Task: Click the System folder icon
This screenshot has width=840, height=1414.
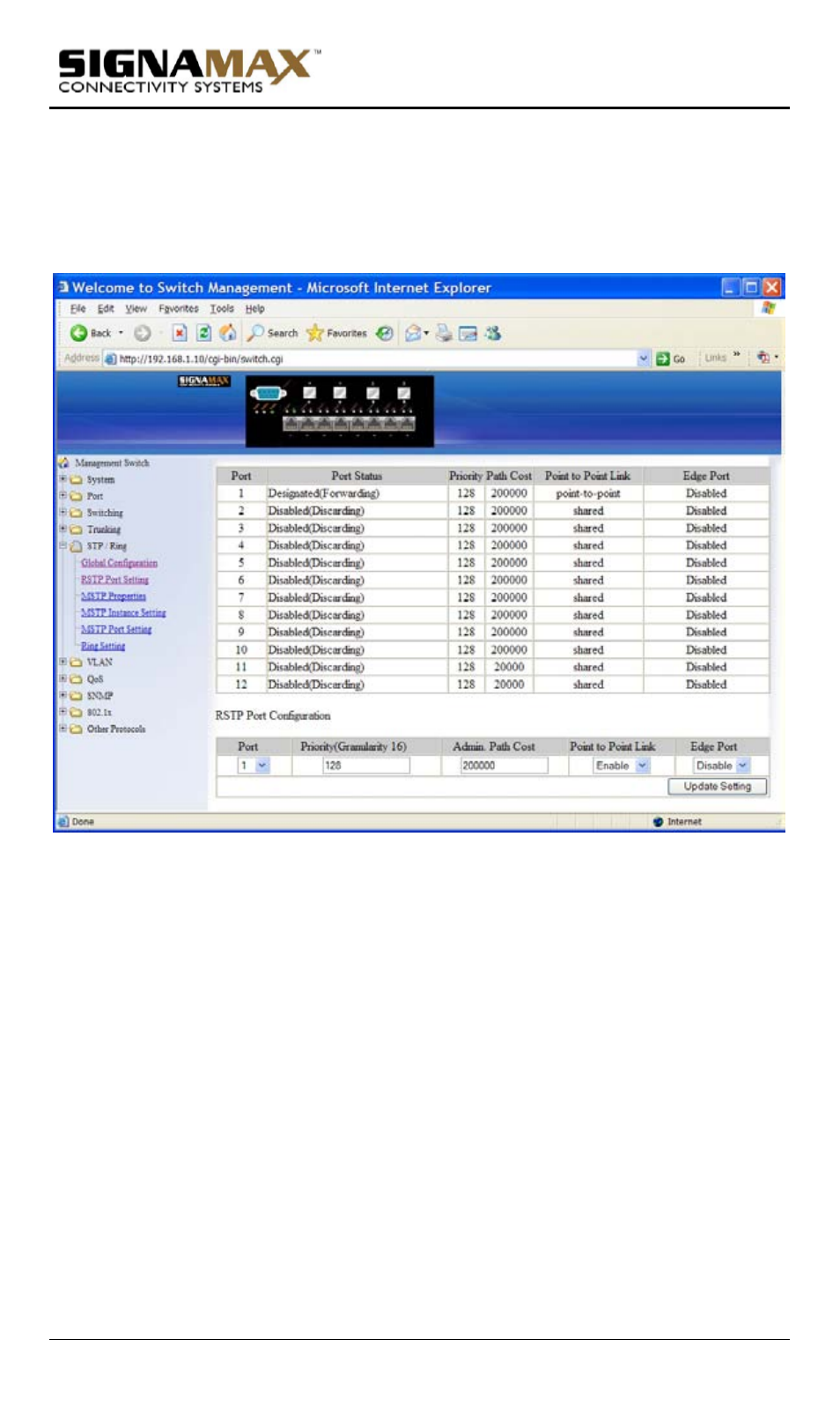Action: [x=76, y=480]
